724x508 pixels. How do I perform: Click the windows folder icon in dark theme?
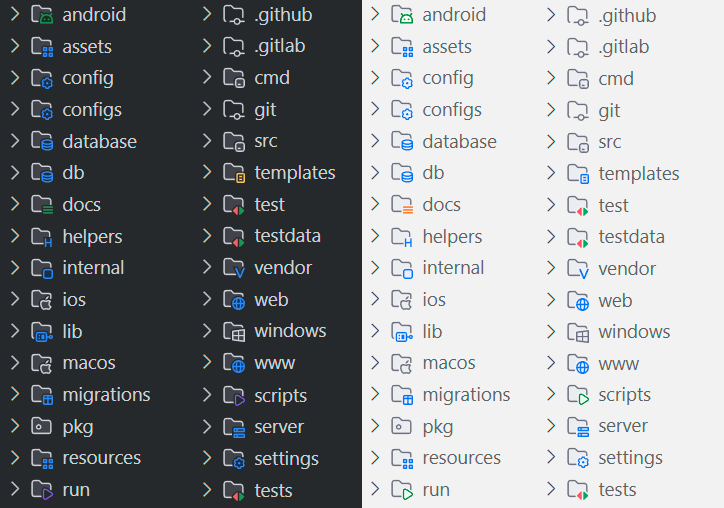point(234,331)
